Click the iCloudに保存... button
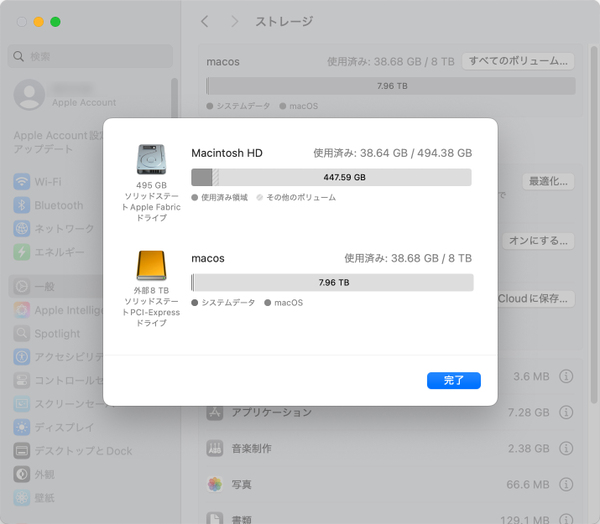Screen dimensions: 600x524 pyautogui.click(x=536, y=299)
